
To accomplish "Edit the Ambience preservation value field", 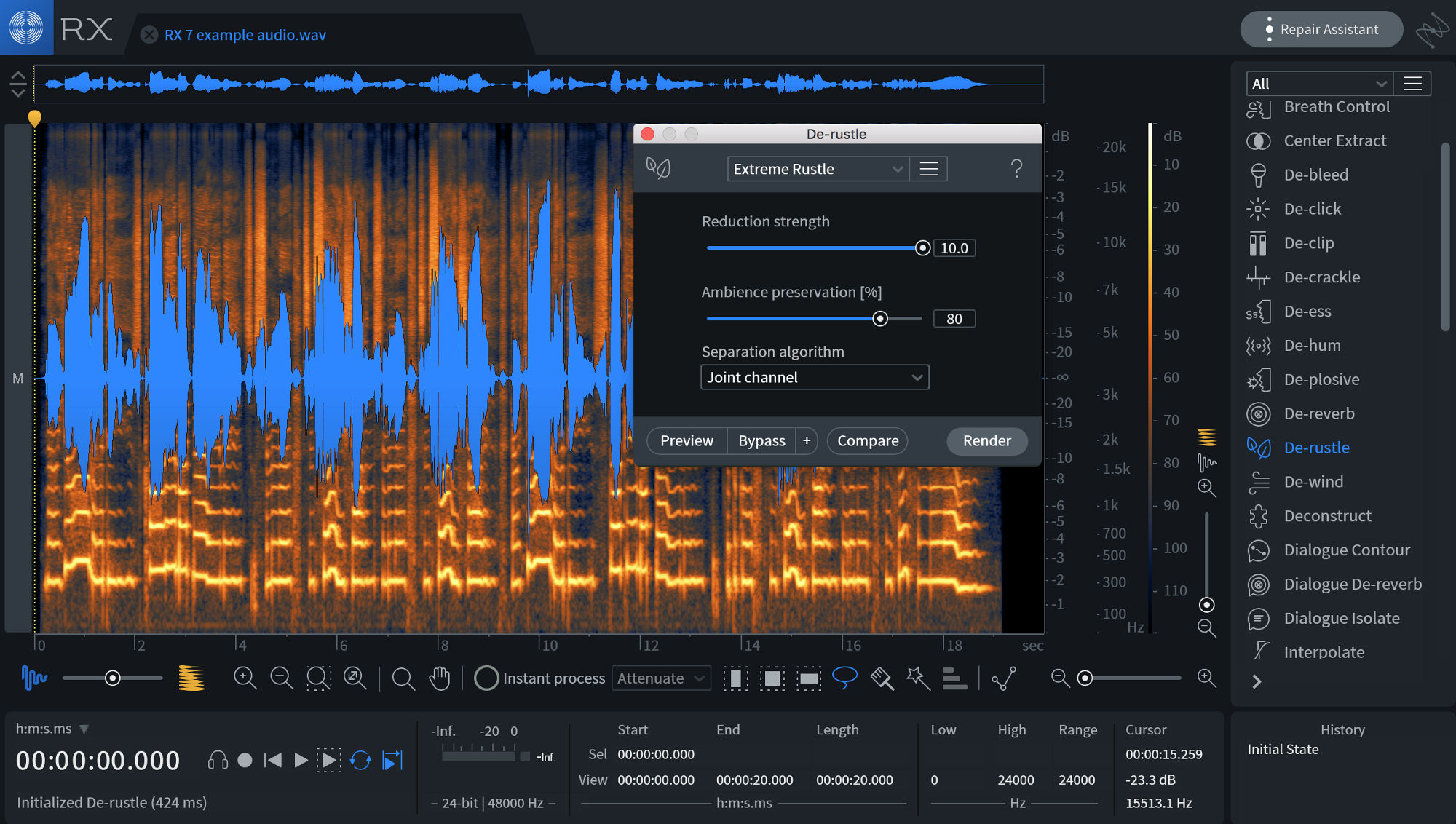I will [954, 318].
